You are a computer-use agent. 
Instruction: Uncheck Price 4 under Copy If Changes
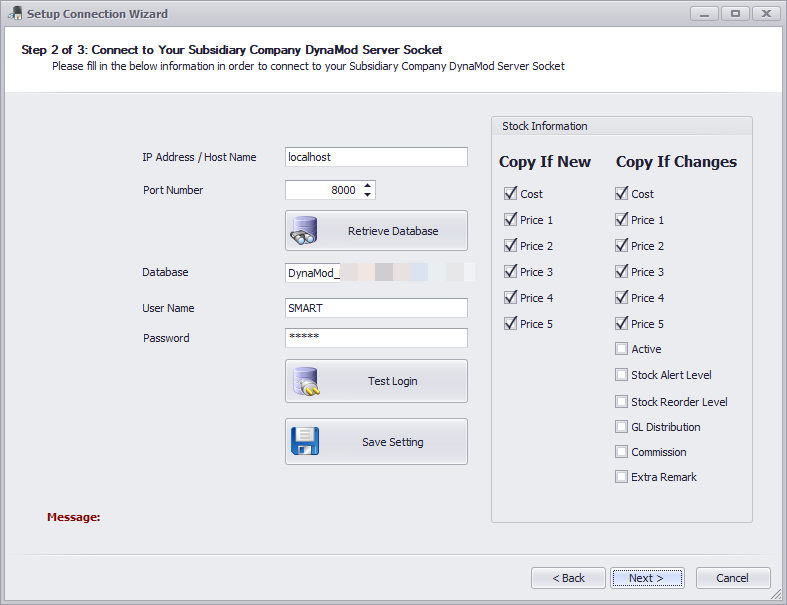[x=621, y=298]
